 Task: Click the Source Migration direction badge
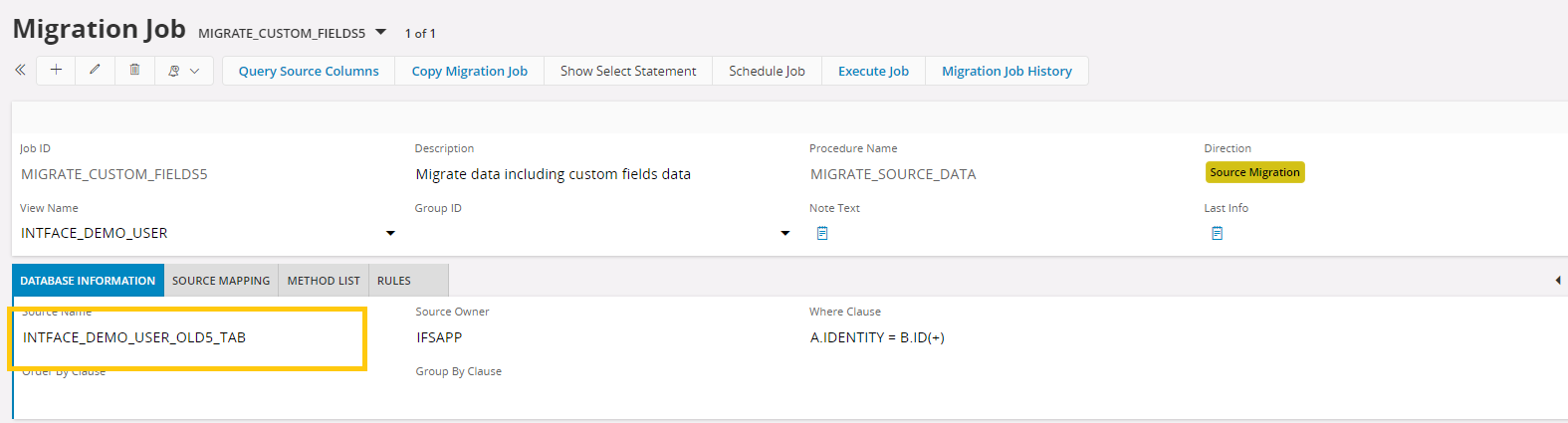[1254, 172]
